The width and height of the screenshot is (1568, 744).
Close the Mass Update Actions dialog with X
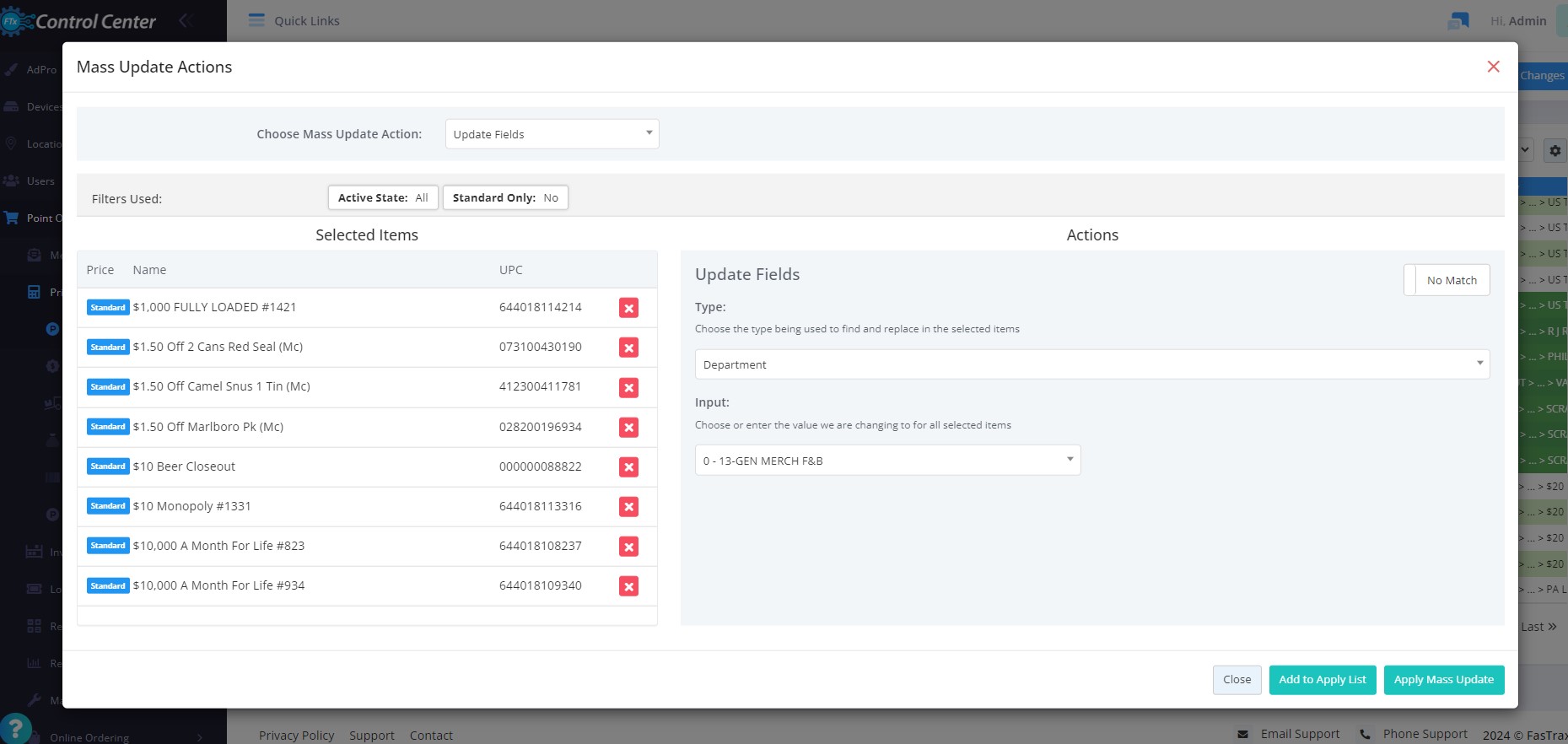(x=1493, y=67)
